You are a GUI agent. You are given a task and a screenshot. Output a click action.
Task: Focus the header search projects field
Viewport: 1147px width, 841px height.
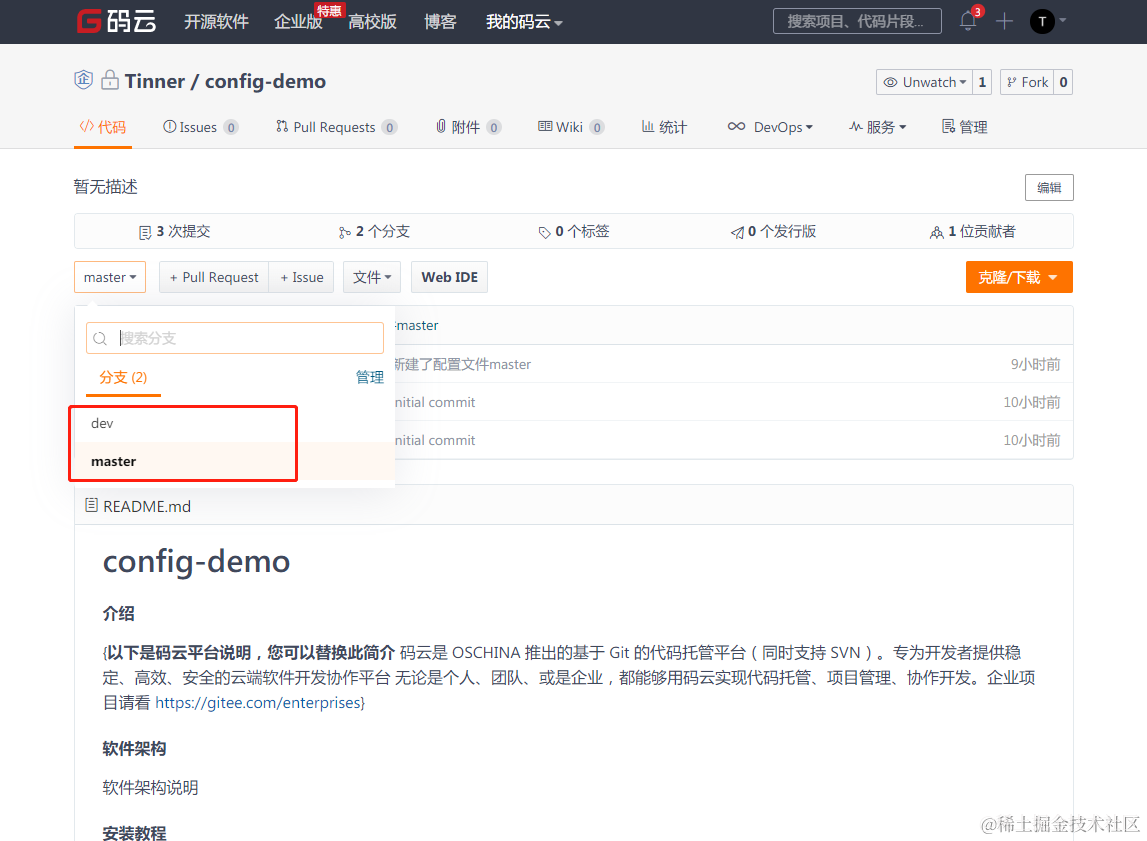click(857, 21)
